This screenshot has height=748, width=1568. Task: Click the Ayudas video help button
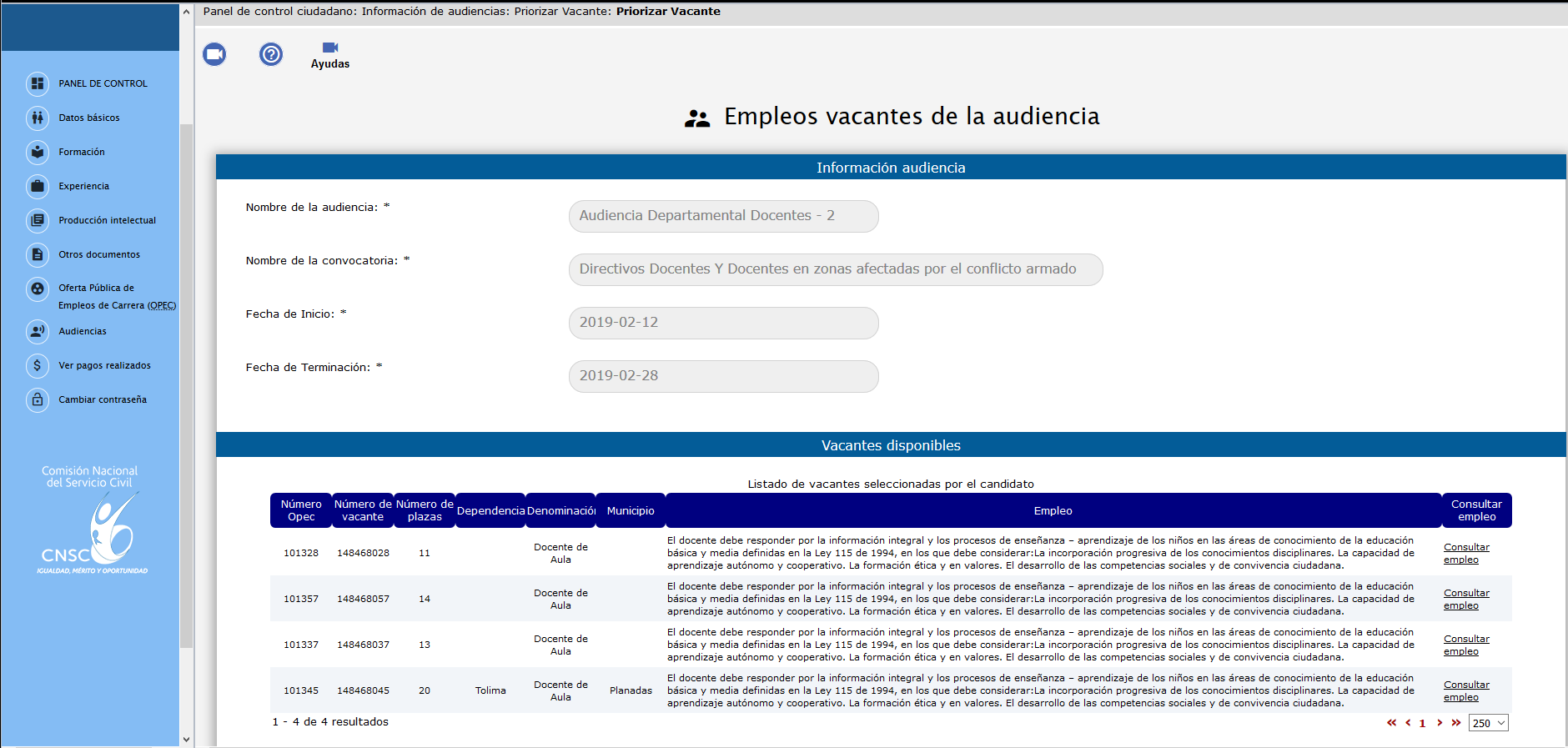point(330,55)
